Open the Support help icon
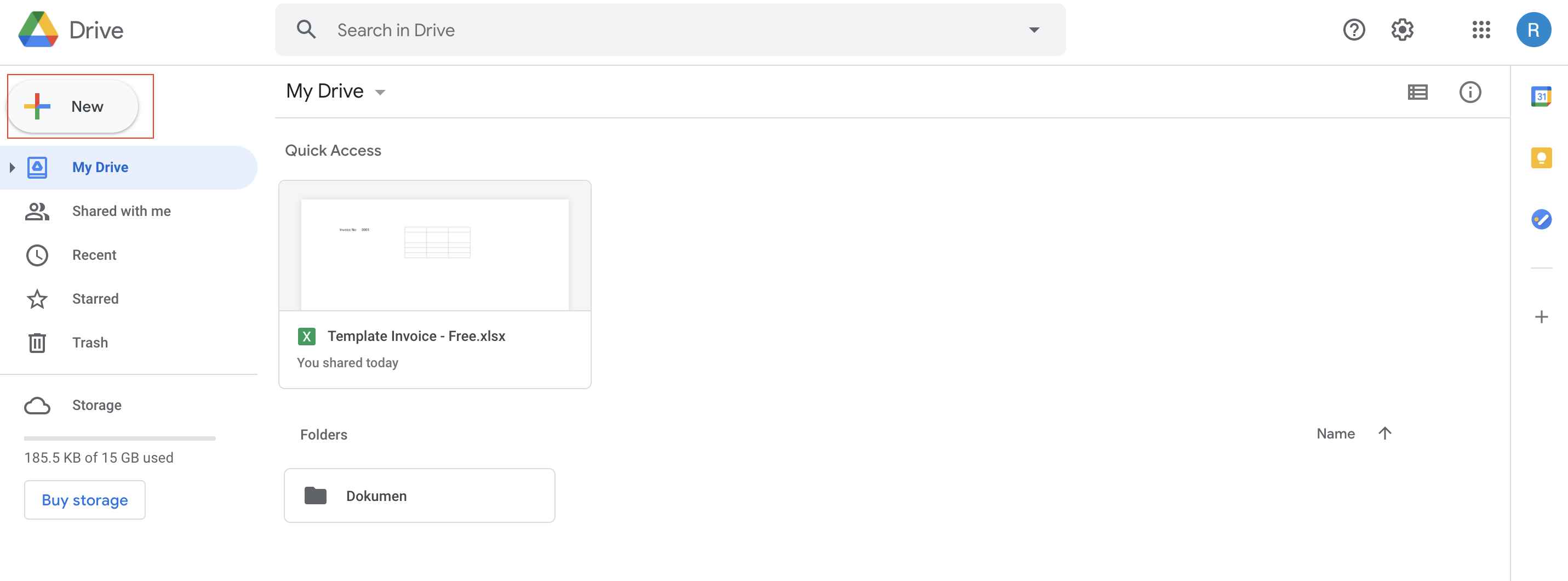This screenshot has width=1568, height=581. coord(1353,30)
